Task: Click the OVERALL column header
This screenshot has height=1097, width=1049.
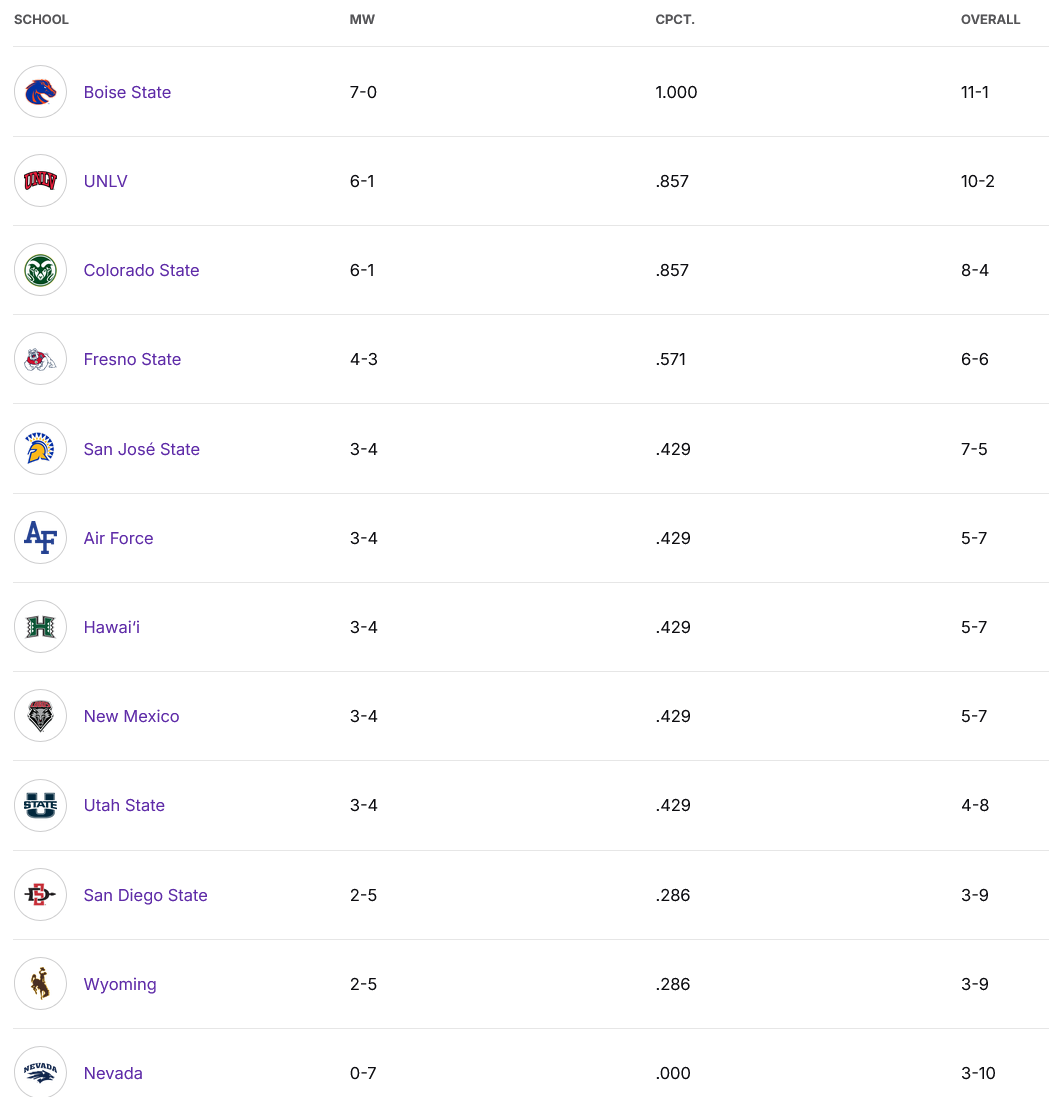Action: point(990,20)
